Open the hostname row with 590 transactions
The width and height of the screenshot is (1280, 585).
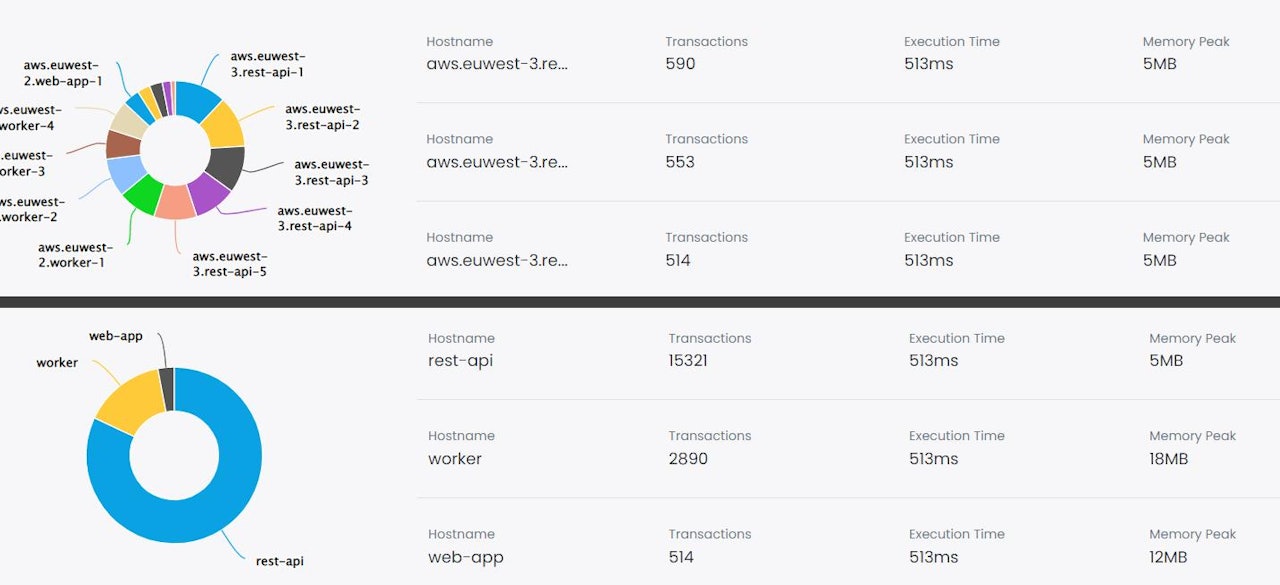point(497,64)
